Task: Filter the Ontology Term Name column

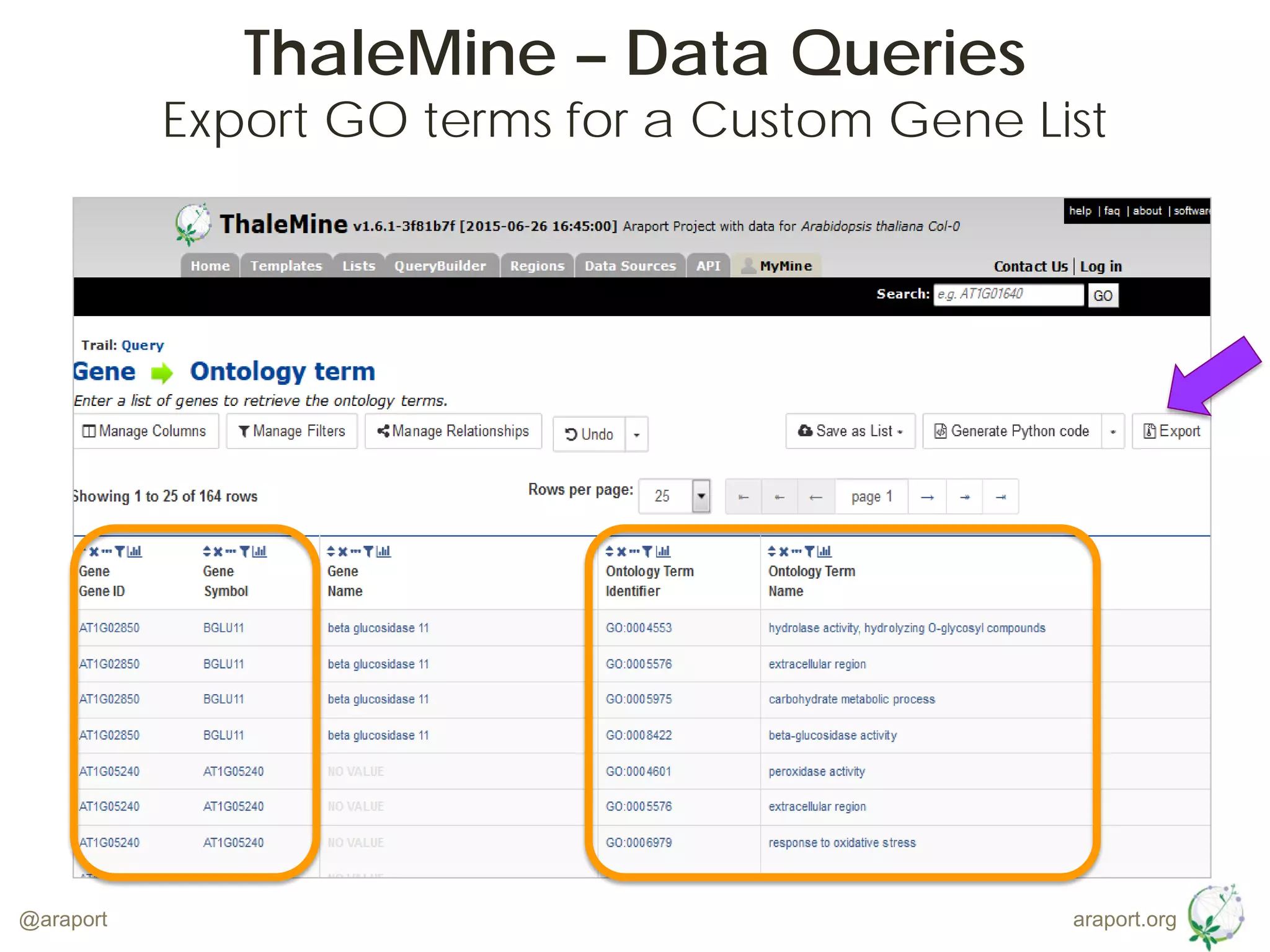Action: 810,551
